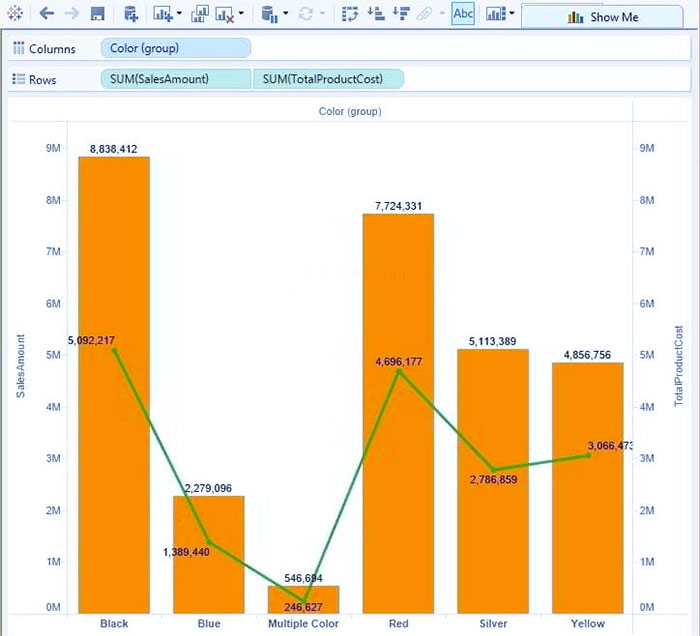The height and width of the screenshot is (636, 700).
Task: Open the chart view dropdown arrow
Action: point(512,13)
